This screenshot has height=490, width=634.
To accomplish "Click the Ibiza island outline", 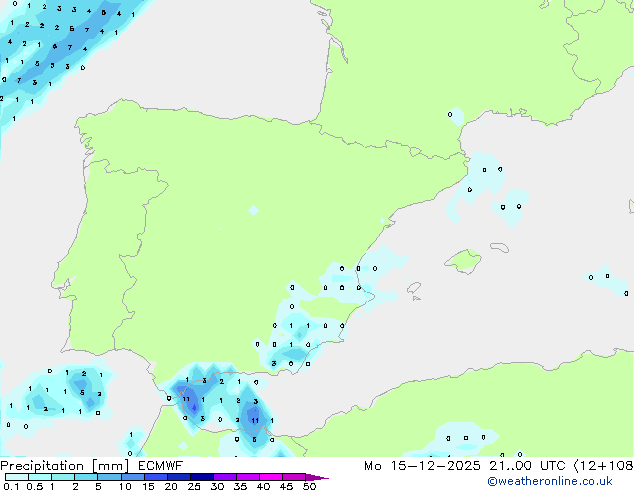I will [x=414, y=288].
